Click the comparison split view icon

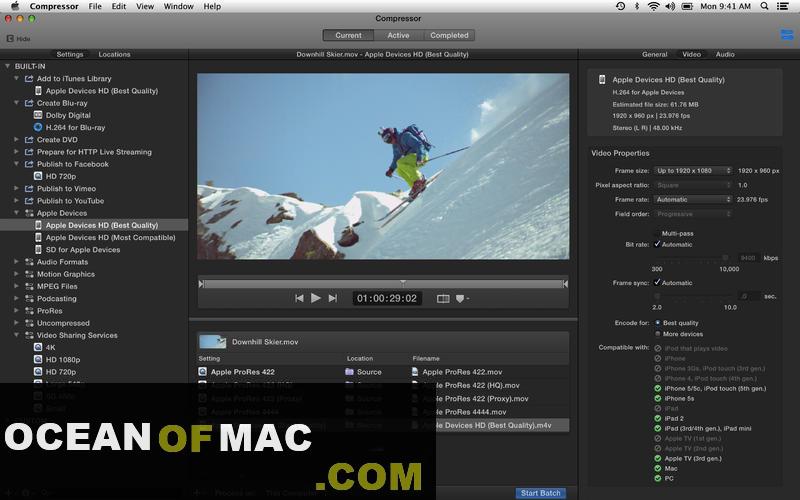(443, 298)
